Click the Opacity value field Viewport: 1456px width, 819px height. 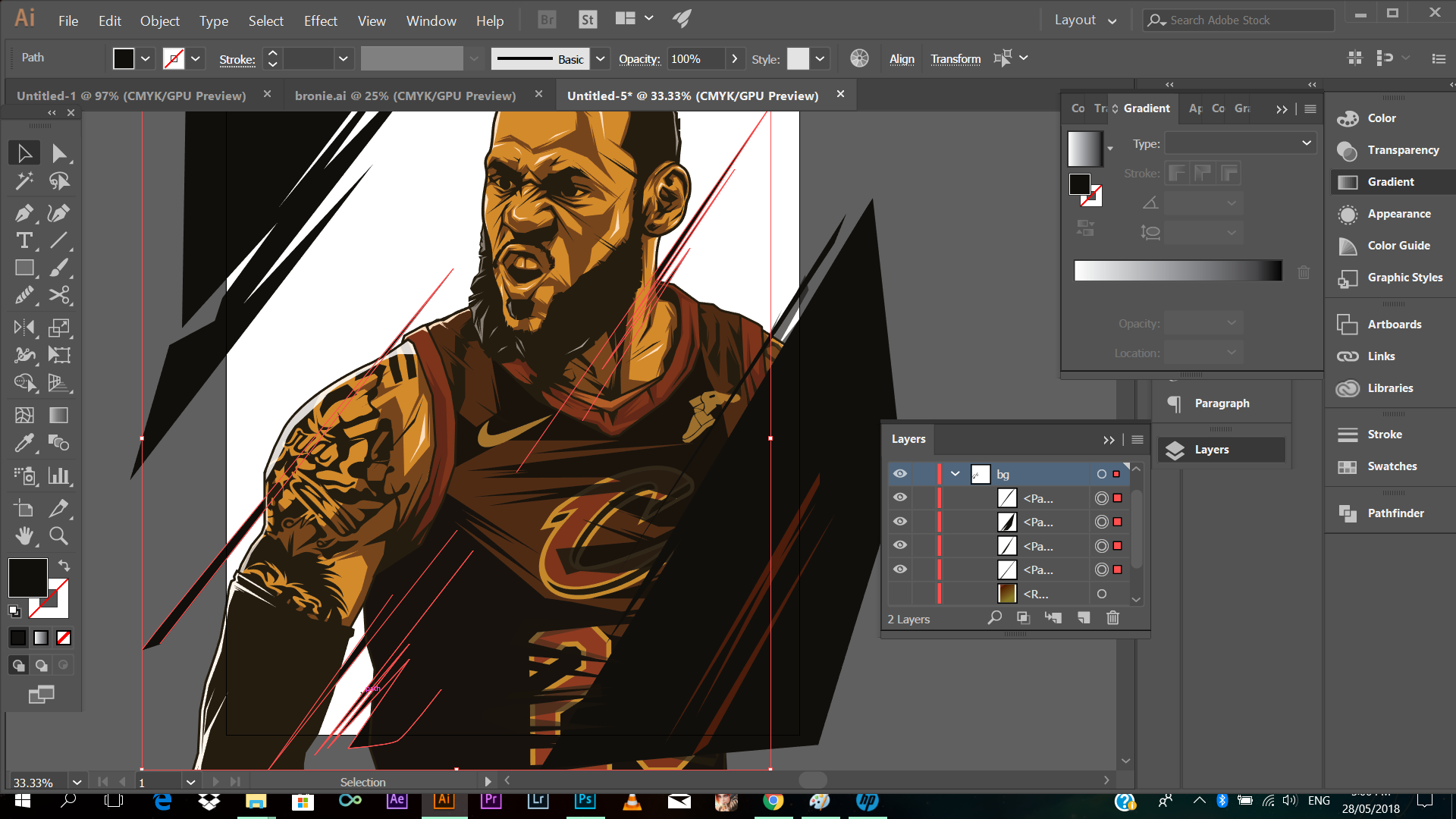point(696,58)
